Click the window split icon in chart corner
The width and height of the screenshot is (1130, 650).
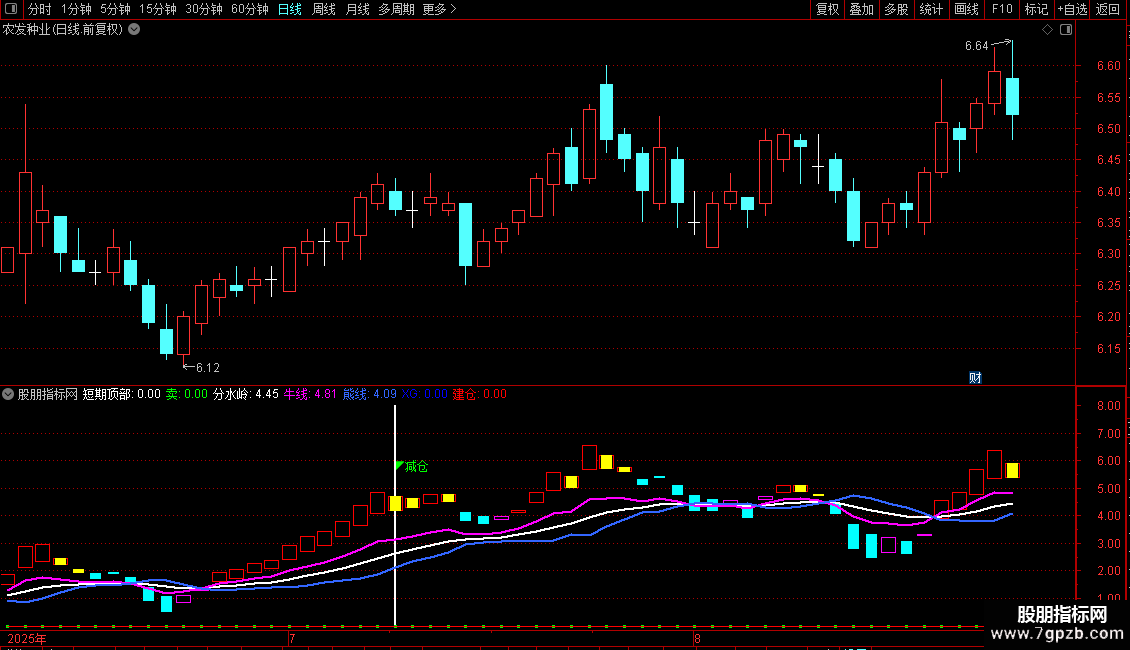click(x=1066, y=30)
